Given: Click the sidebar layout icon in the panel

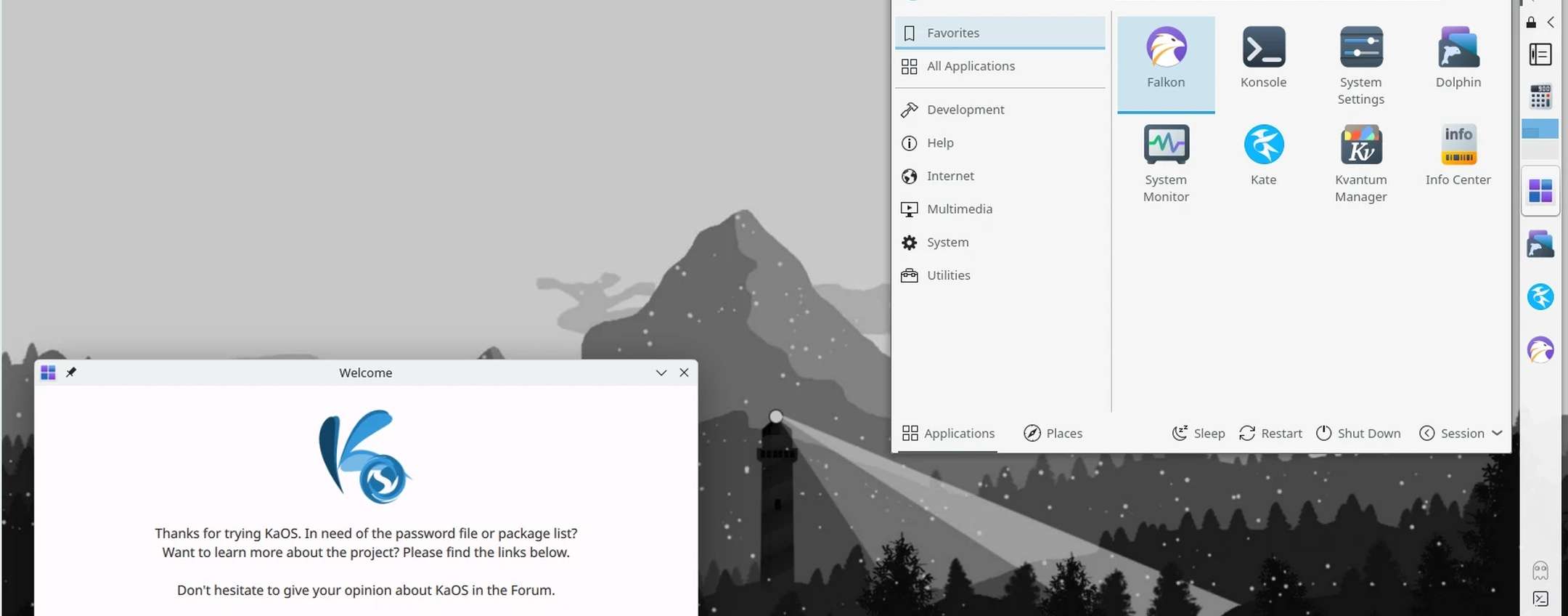Looking at the screenshot, I should [x=1540, y=54].
